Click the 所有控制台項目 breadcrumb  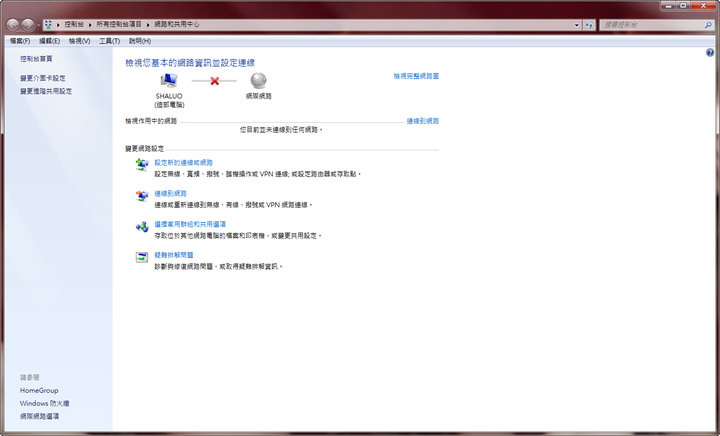click(118, 24)
